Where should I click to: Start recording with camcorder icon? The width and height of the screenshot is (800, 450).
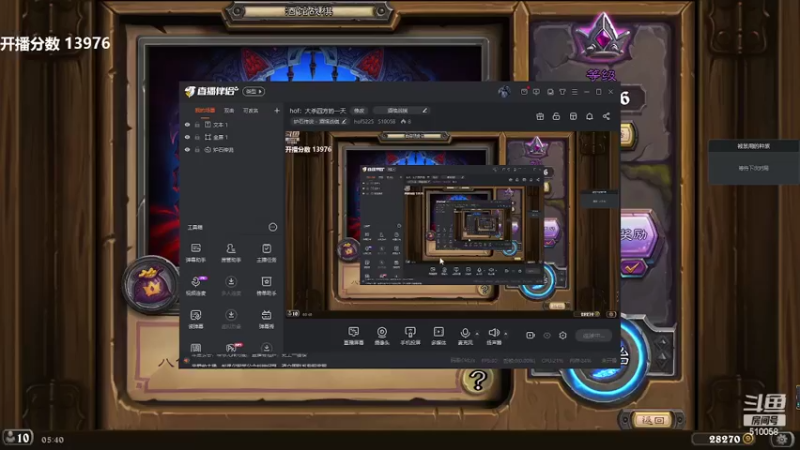point(530,336)
